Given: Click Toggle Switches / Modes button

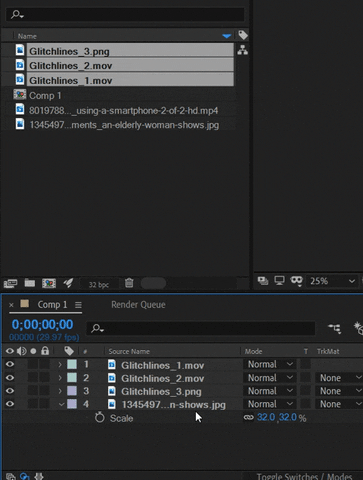Looking at the screenshot, I should point(304,476).
